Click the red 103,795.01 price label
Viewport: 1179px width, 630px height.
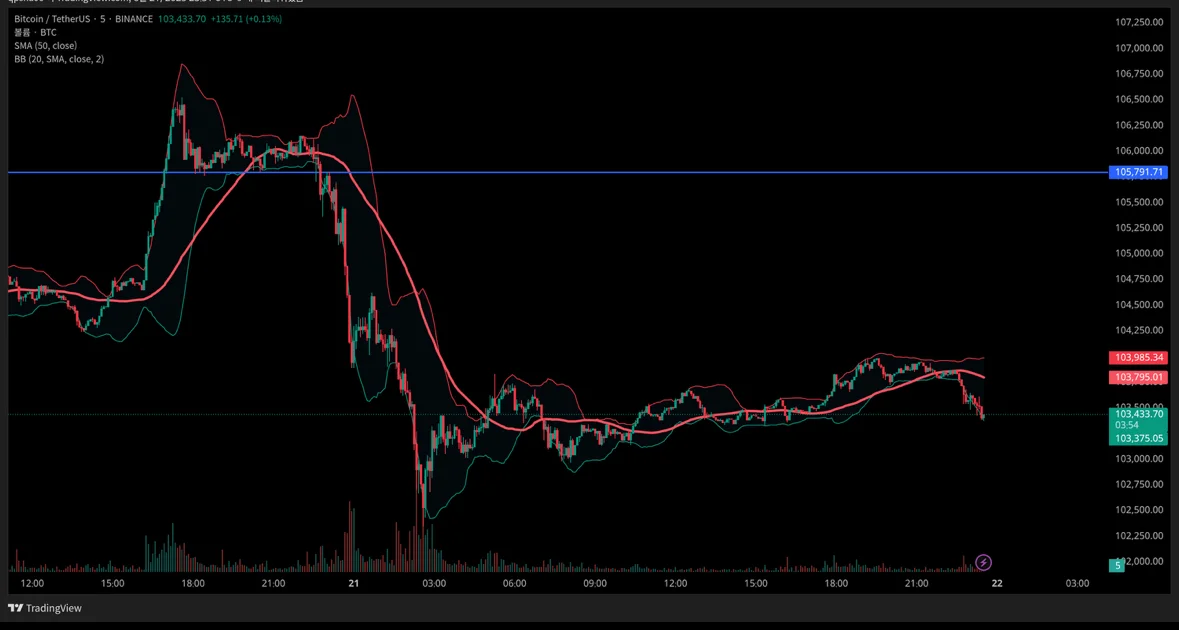tap(1138, 377)
